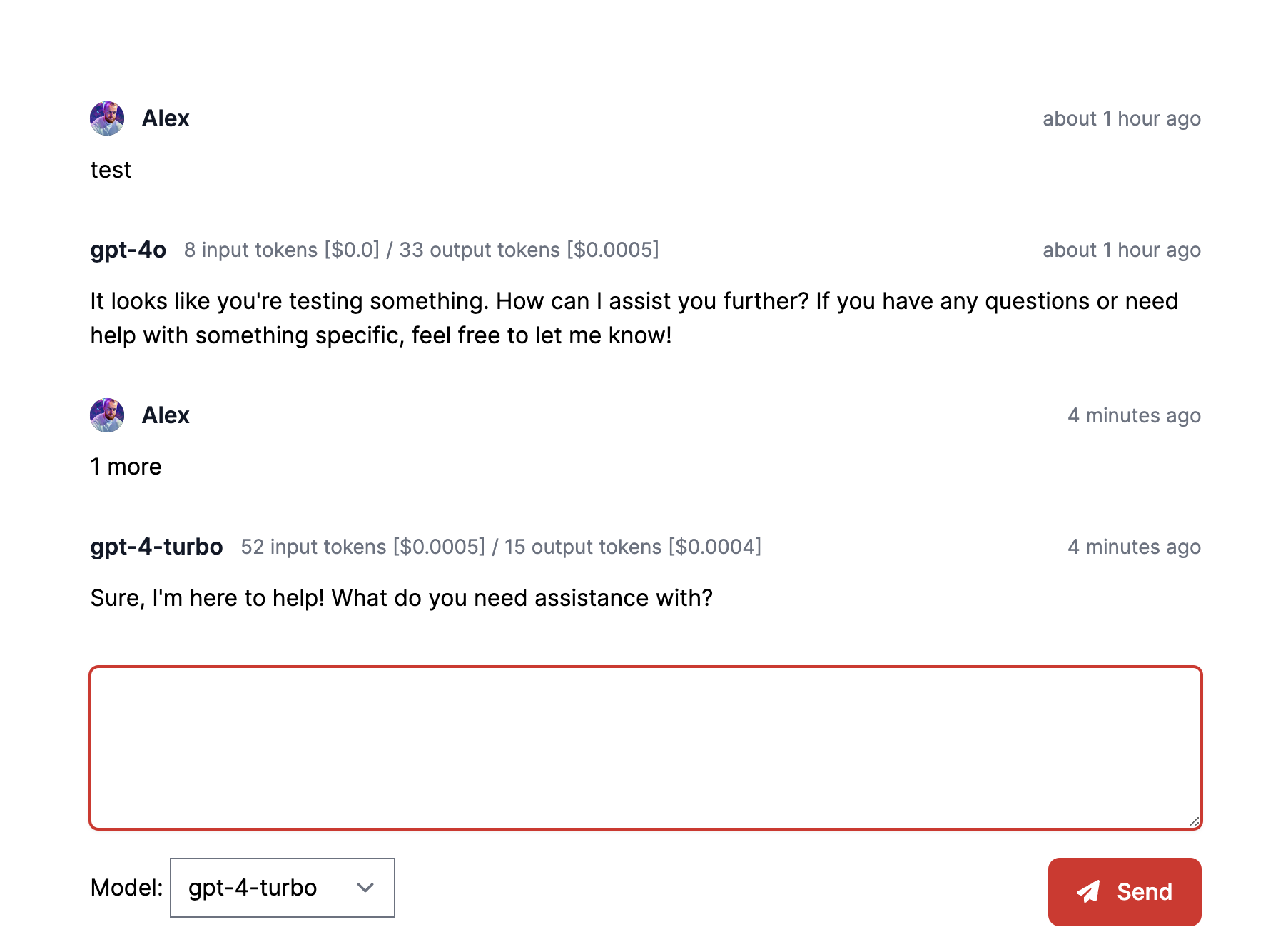Click the 'Model:' label text
Screen dimensions: 1273x952
pyautogui.click(x=126, y=888)
